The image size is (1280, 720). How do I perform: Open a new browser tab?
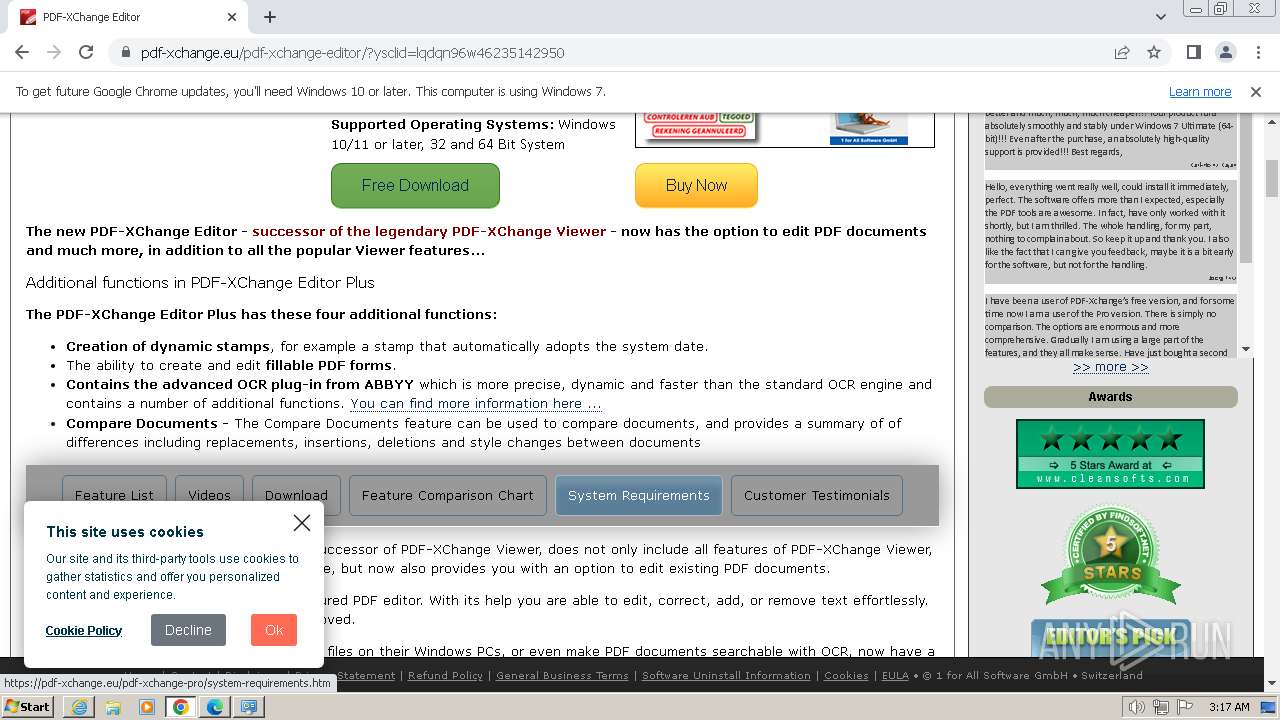pyautogui.click(x=270, y=17)
